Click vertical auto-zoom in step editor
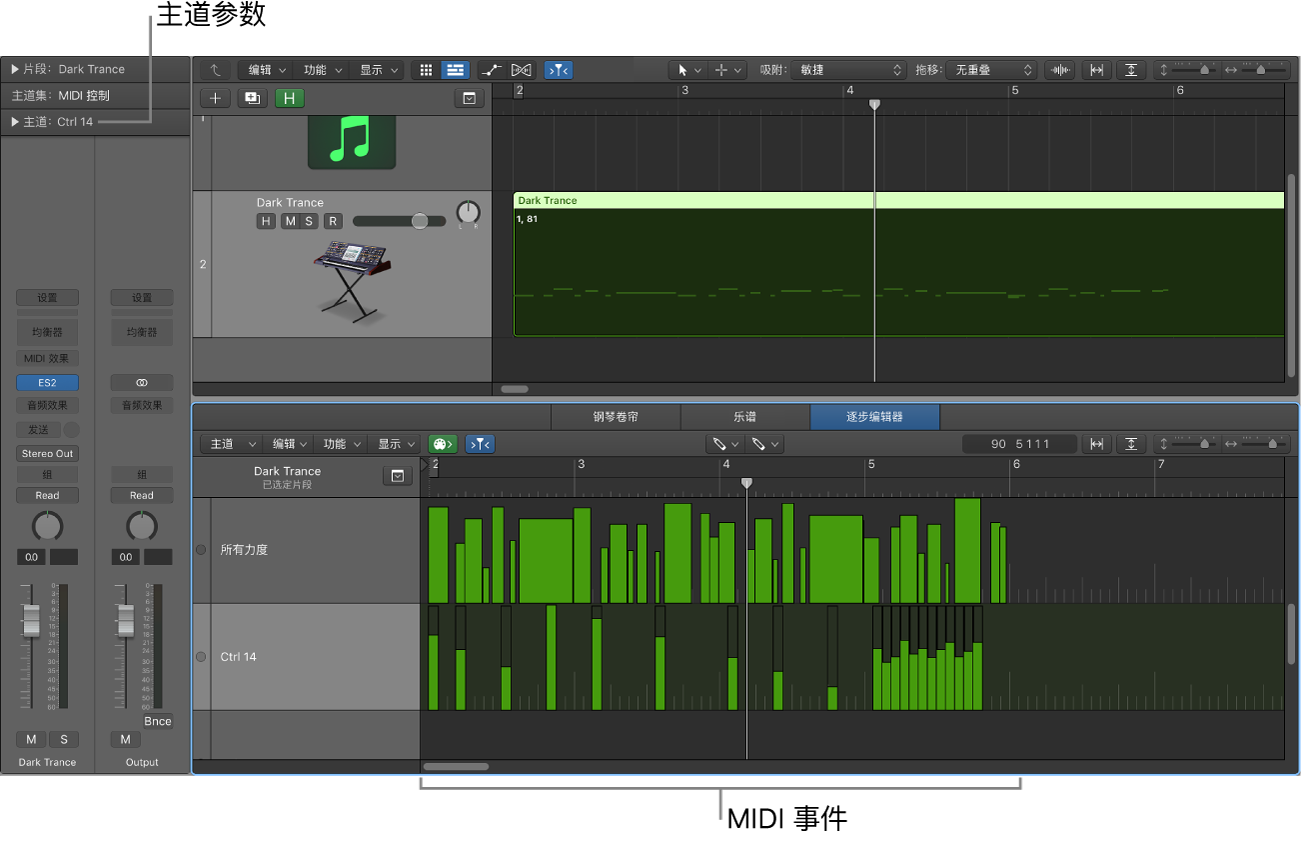The height and width of the screenshot is (841, 1303). [1131, 444]
